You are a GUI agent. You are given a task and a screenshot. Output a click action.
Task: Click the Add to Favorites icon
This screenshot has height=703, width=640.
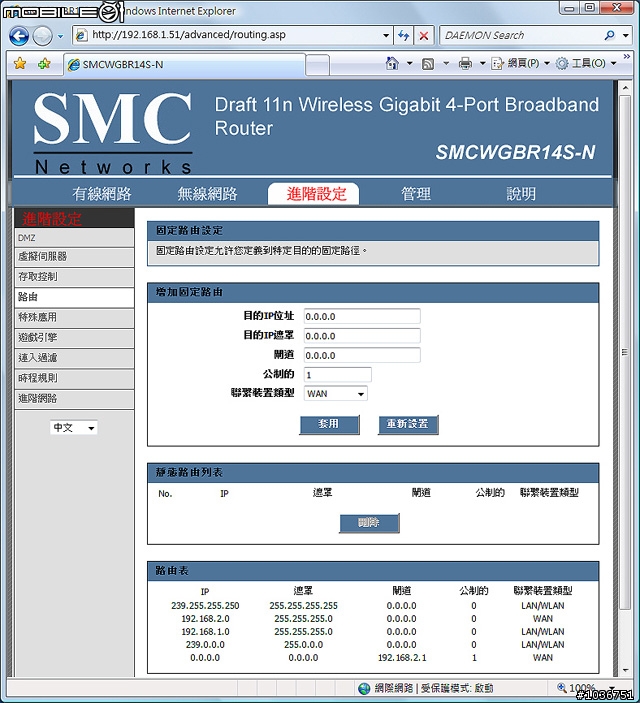tap(44, 64)
